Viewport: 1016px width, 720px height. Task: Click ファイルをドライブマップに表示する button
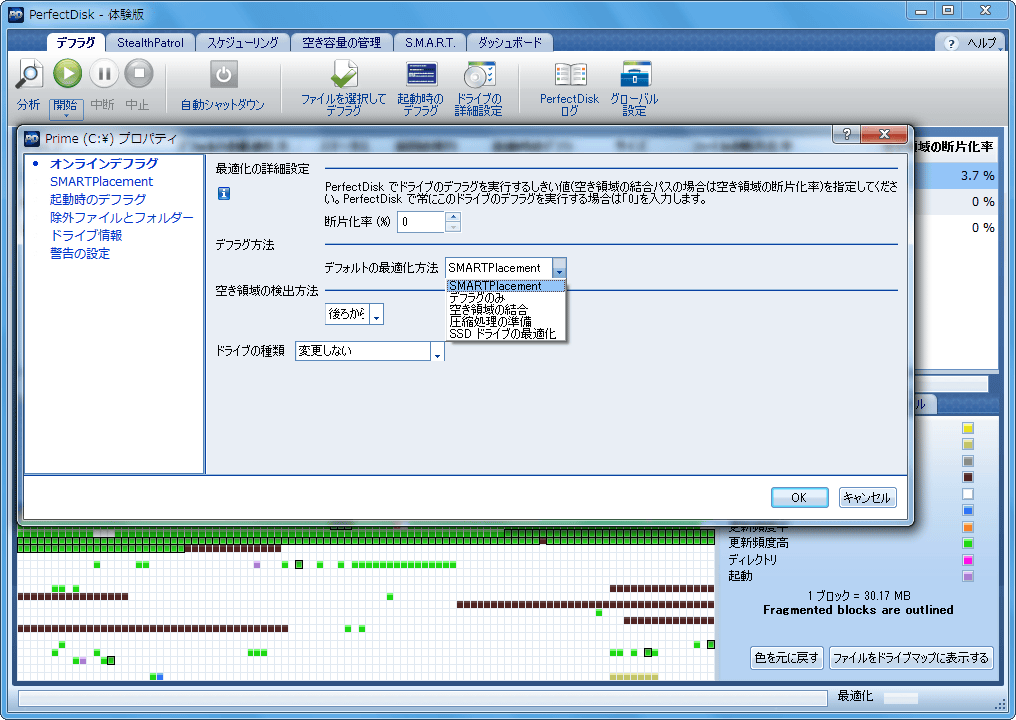click(x=911, y=658)
